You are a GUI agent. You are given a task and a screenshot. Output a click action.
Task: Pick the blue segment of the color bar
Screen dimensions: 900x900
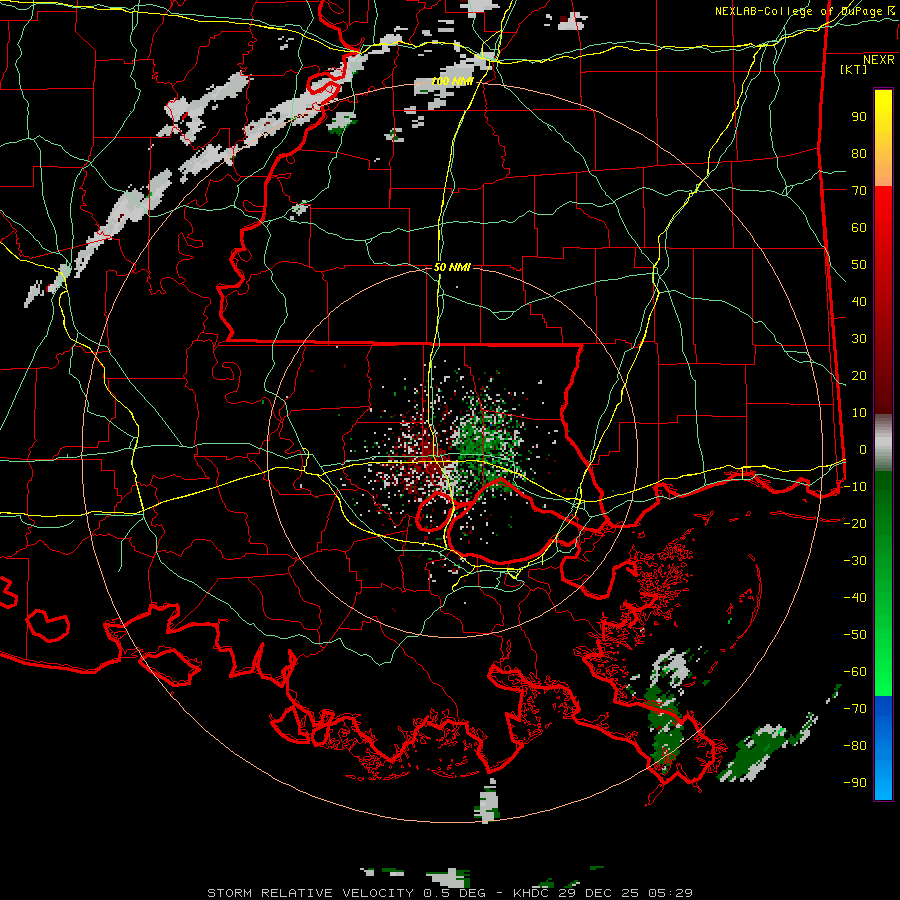coord(883,747)
